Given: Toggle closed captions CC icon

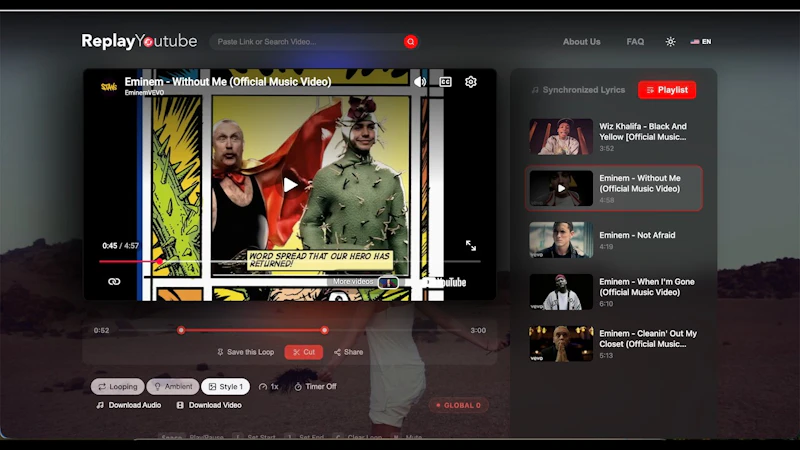Looking at the screenshot, I should [445, 82].
